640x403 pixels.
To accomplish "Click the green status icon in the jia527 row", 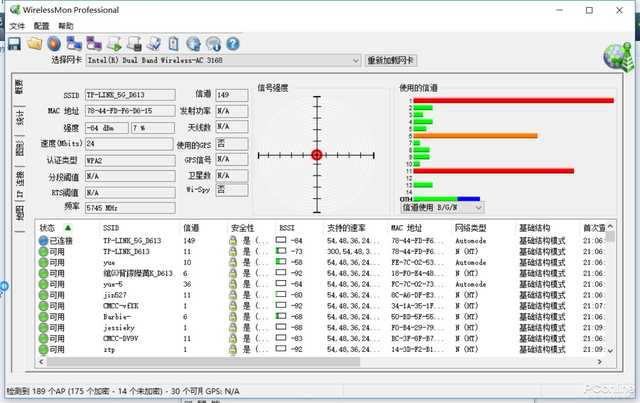I will tap(43, 295).
